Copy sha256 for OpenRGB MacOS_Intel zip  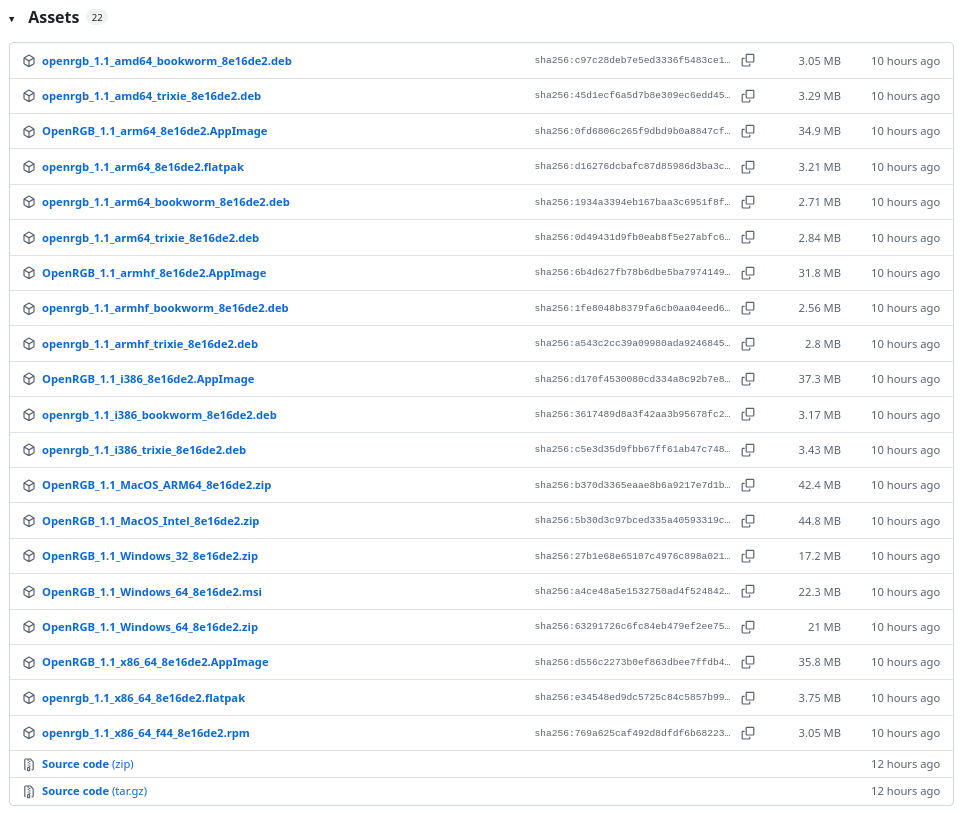(748, 521)
